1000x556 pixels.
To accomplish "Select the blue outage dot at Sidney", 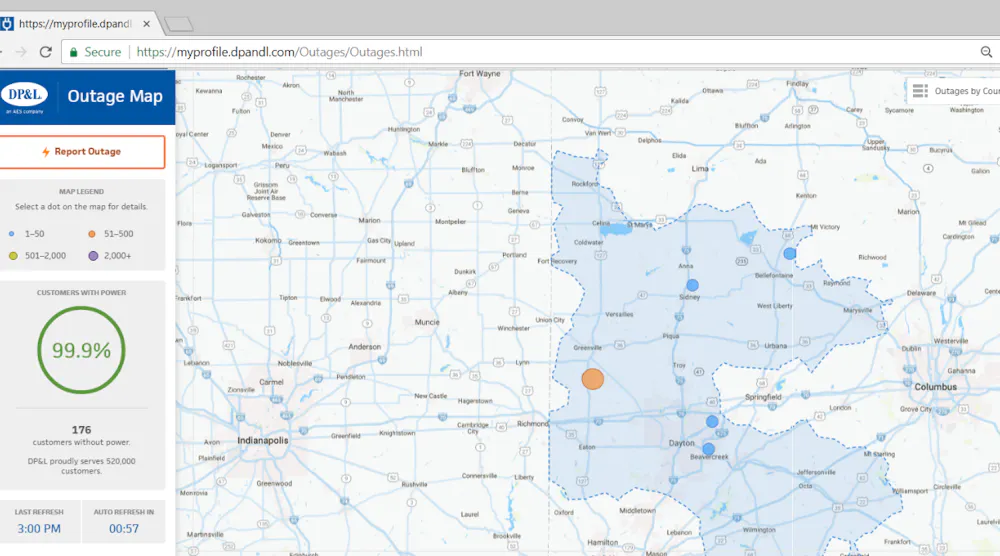I will (x=692, y=285).
